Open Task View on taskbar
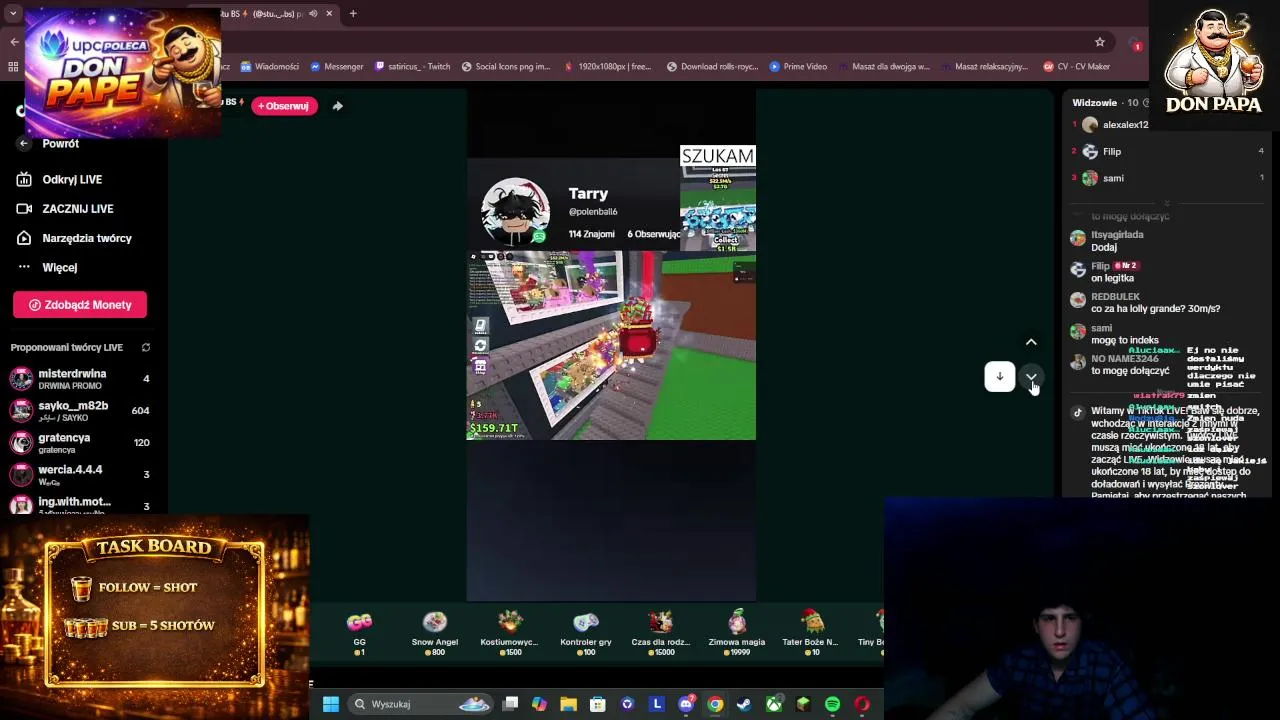 tap(510, 704)
